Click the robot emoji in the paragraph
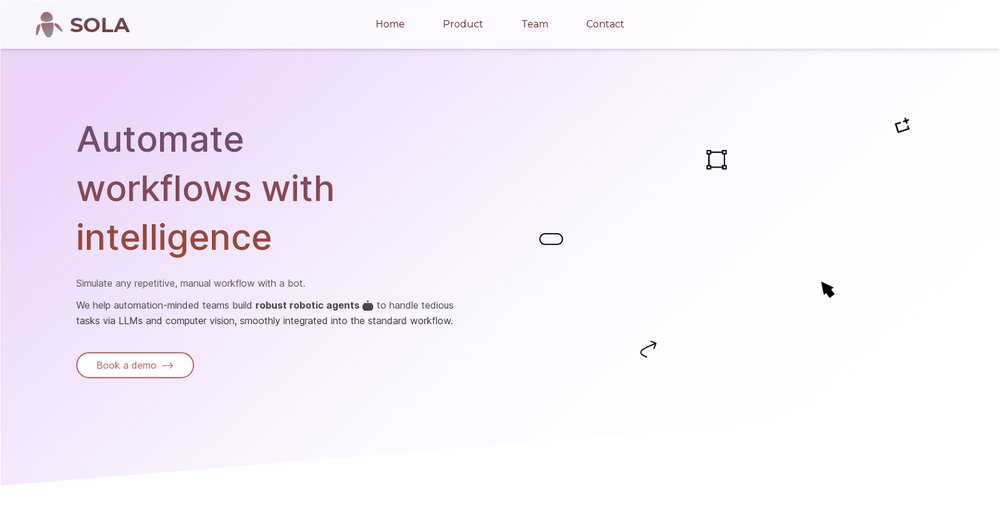The width and height of the screenshot is (1000, 521). (x=368, y=306)
